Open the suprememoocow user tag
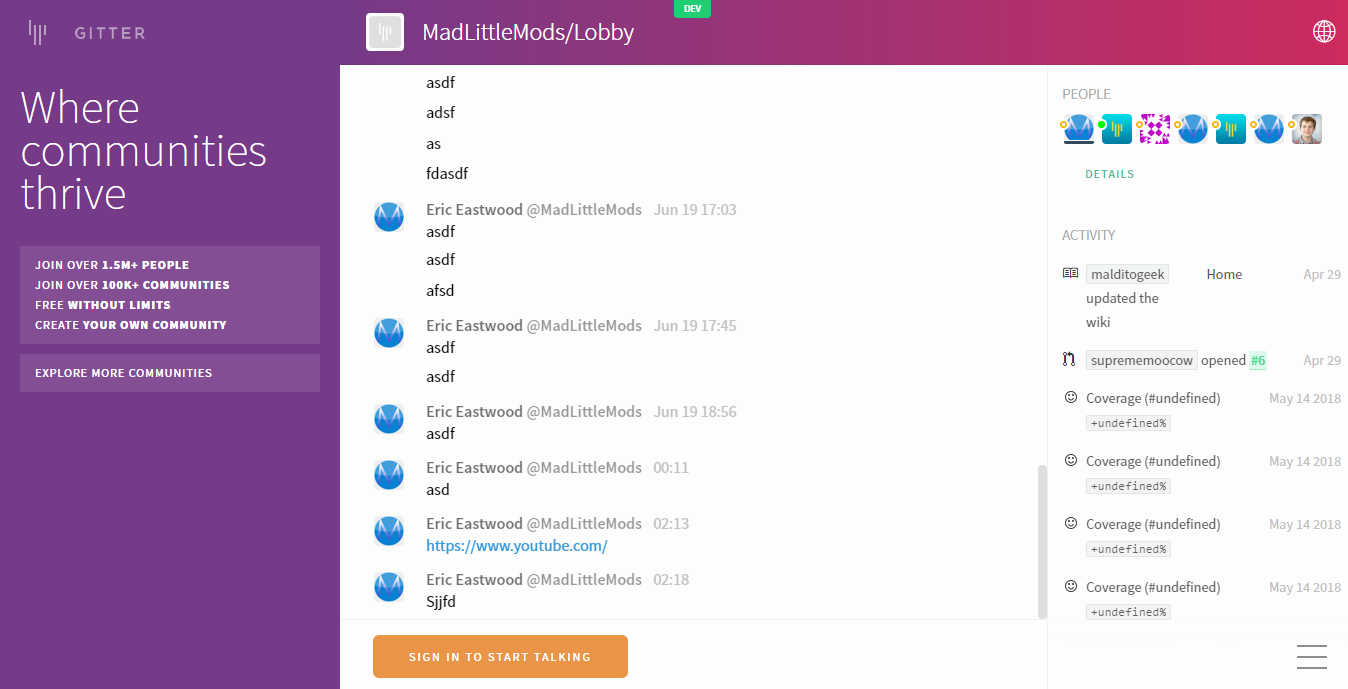The width and height of the screenshot is (1348, 689). (x=1142, y=360)
